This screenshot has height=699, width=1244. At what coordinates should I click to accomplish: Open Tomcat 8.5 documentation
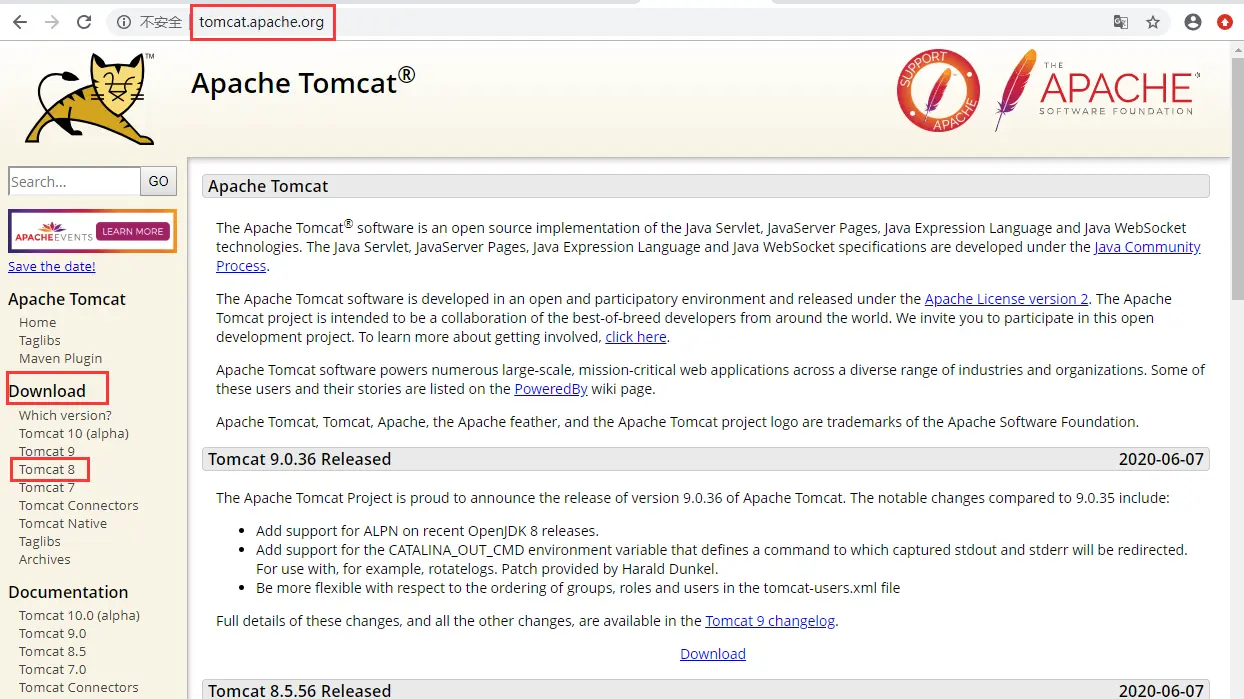pos(53,651)
